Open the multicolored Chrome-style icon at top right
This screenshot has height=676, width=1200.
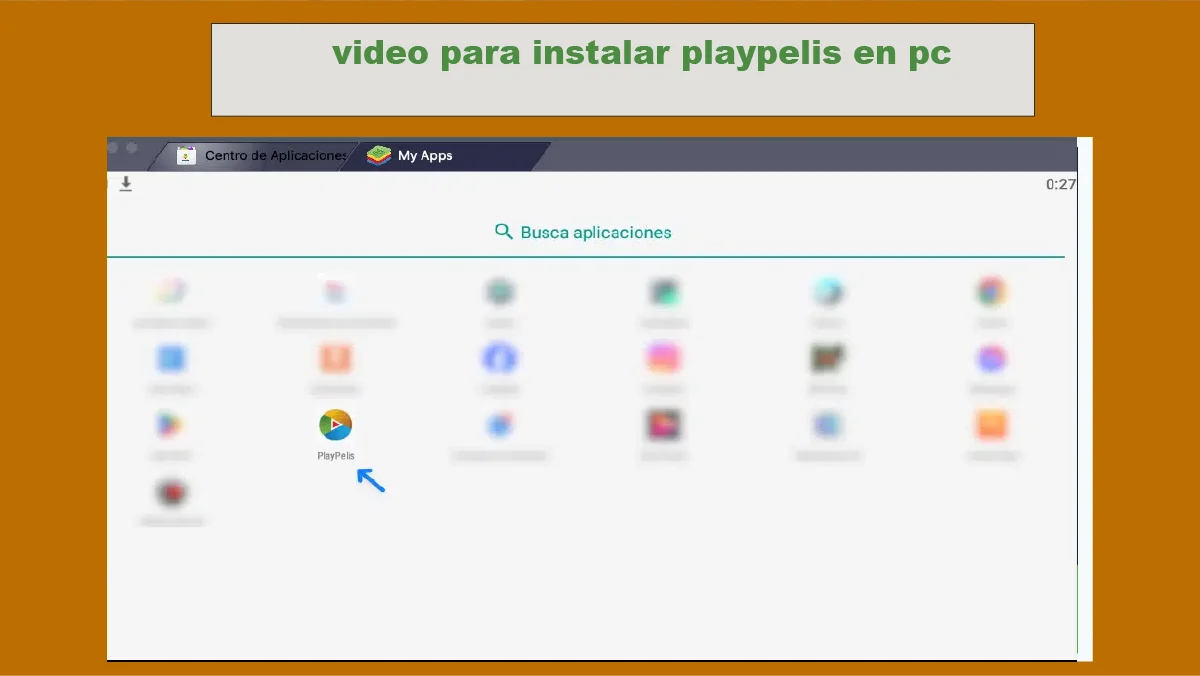pos(991,293)
